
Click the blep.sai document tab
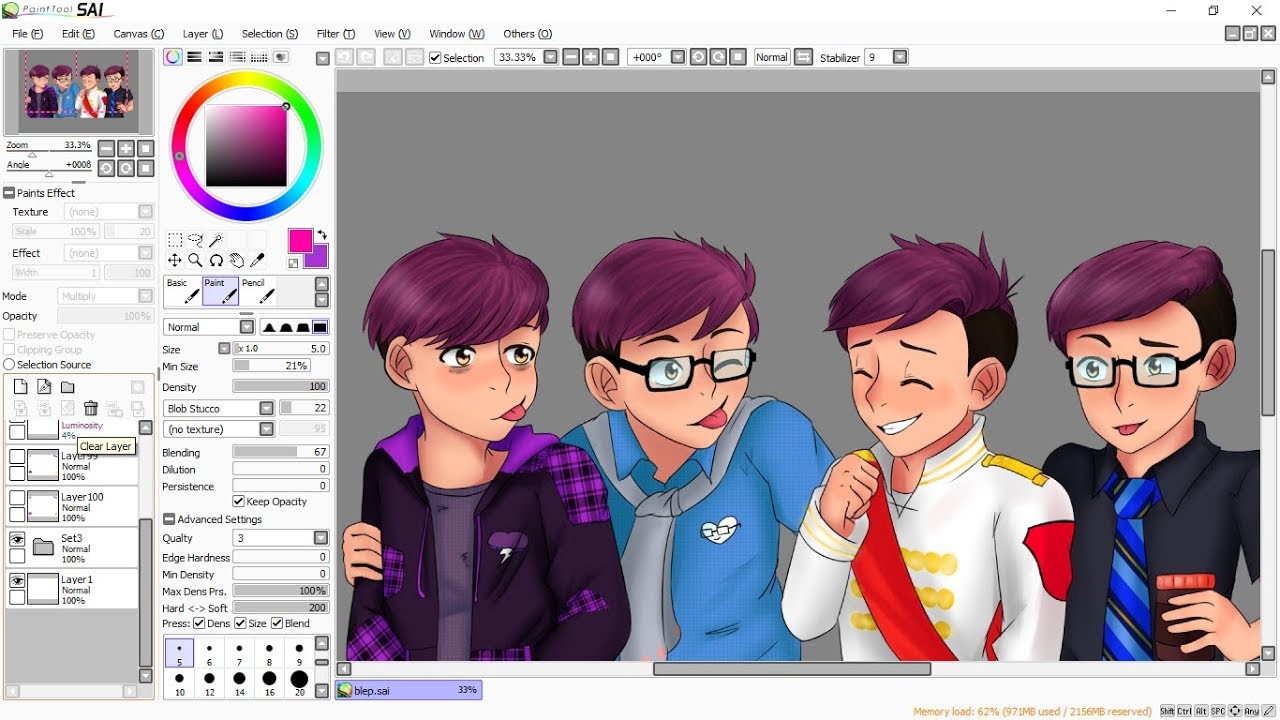point(408,690)
